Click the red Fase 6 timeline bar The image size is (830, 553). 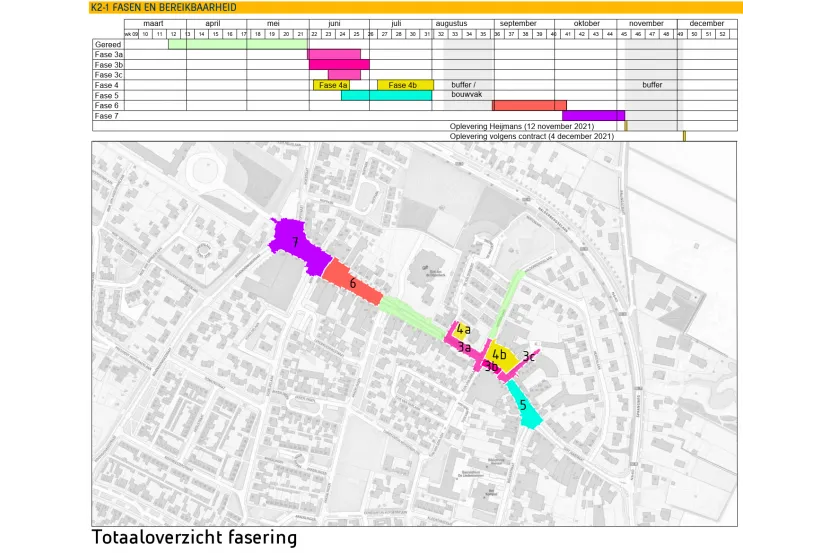click(529, 105)
